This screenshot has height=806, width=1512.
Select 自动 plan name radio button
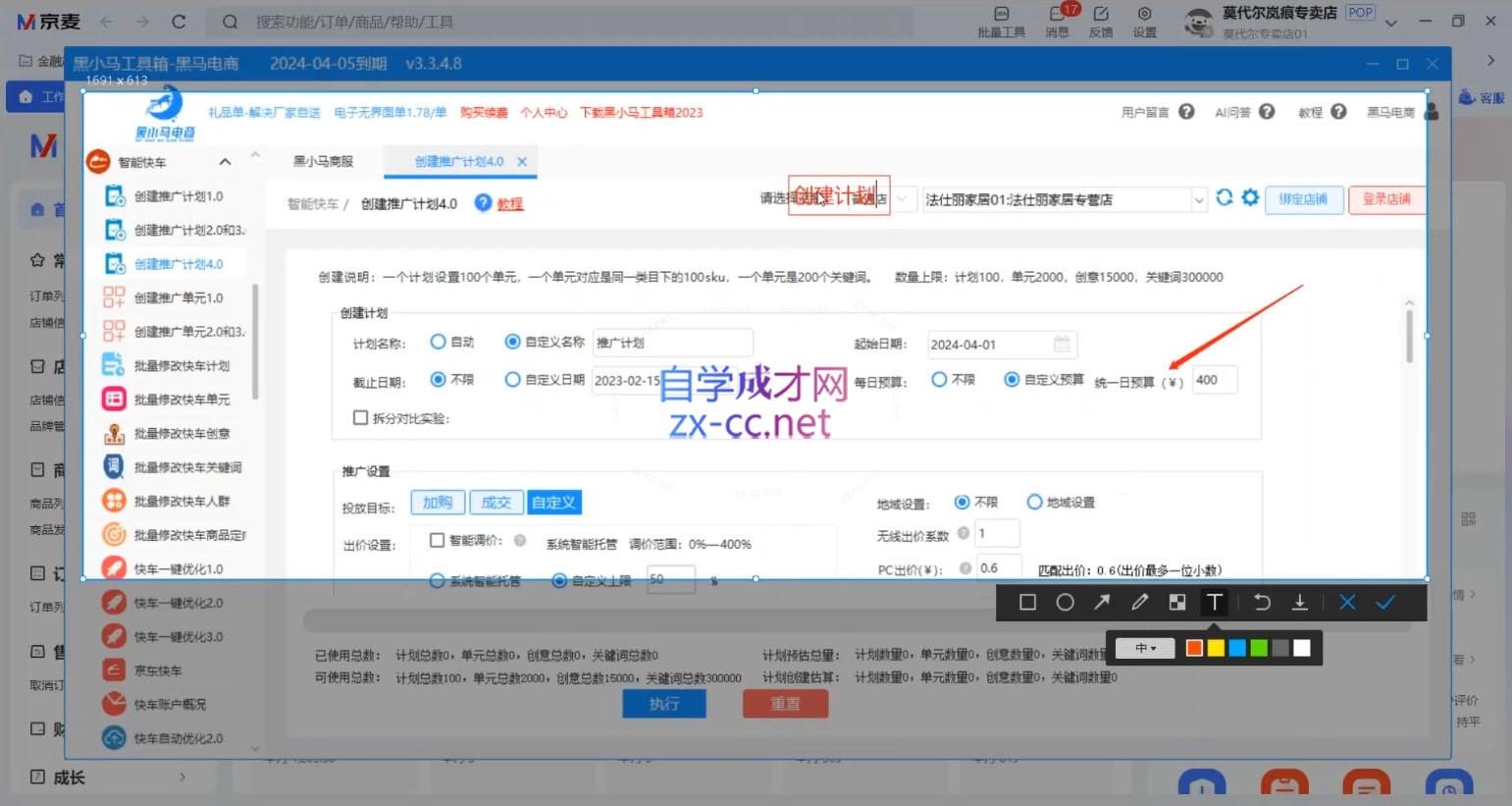click(x=439, y=342)
